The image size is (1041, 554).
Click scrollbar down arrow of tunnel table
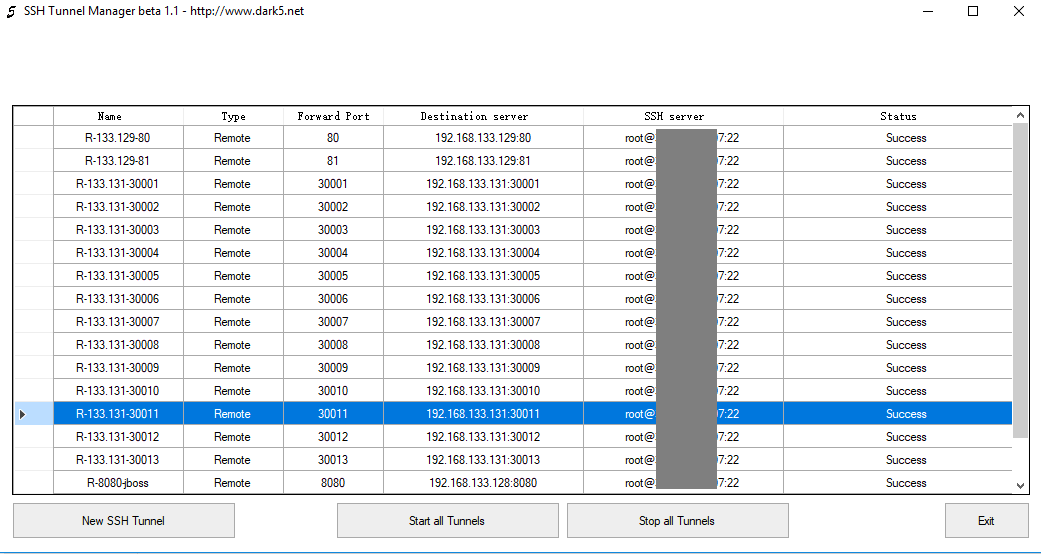1020,486
